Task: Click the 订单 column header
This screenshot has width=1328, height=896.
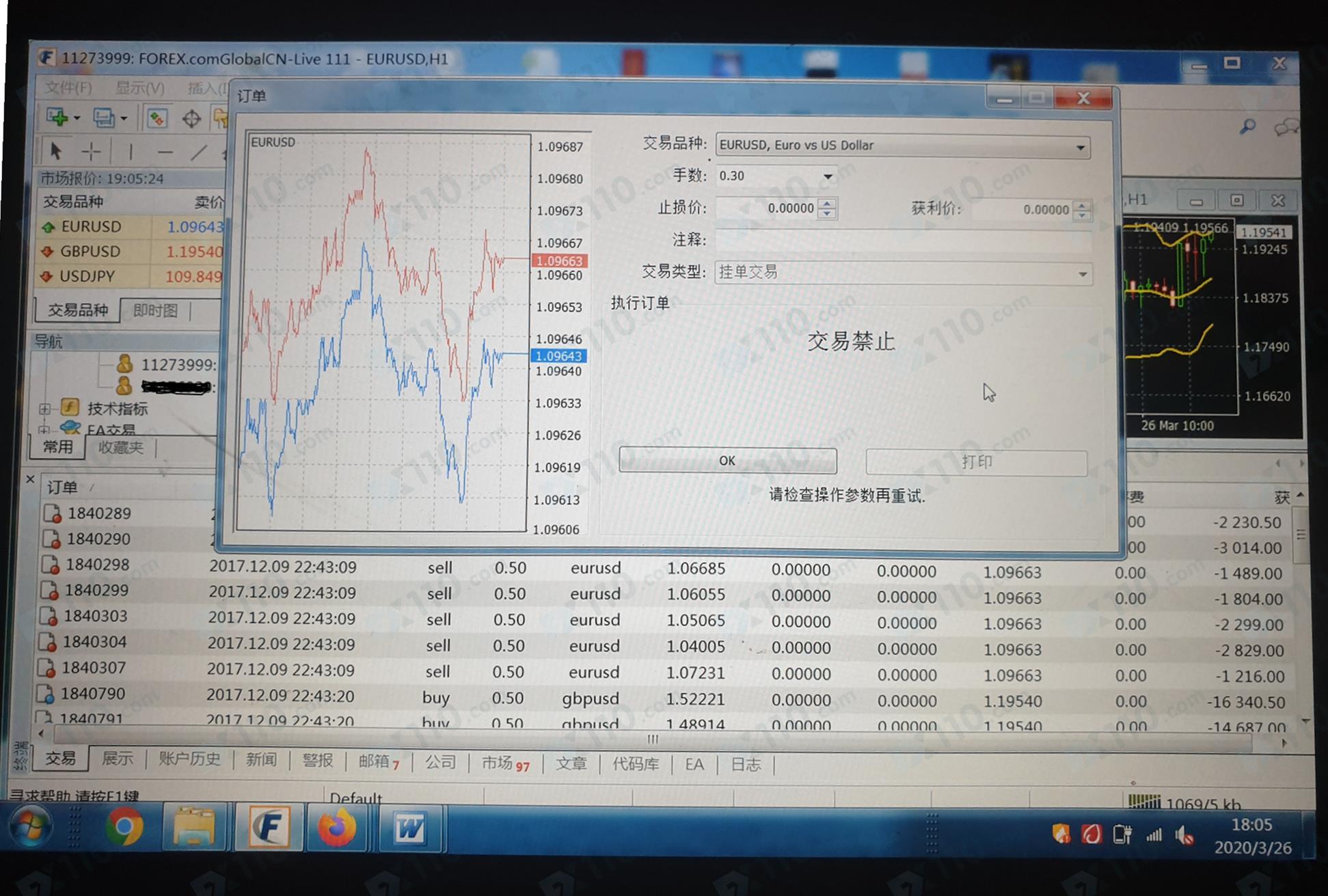Action: pyautogui.click(x=62, y=487)
